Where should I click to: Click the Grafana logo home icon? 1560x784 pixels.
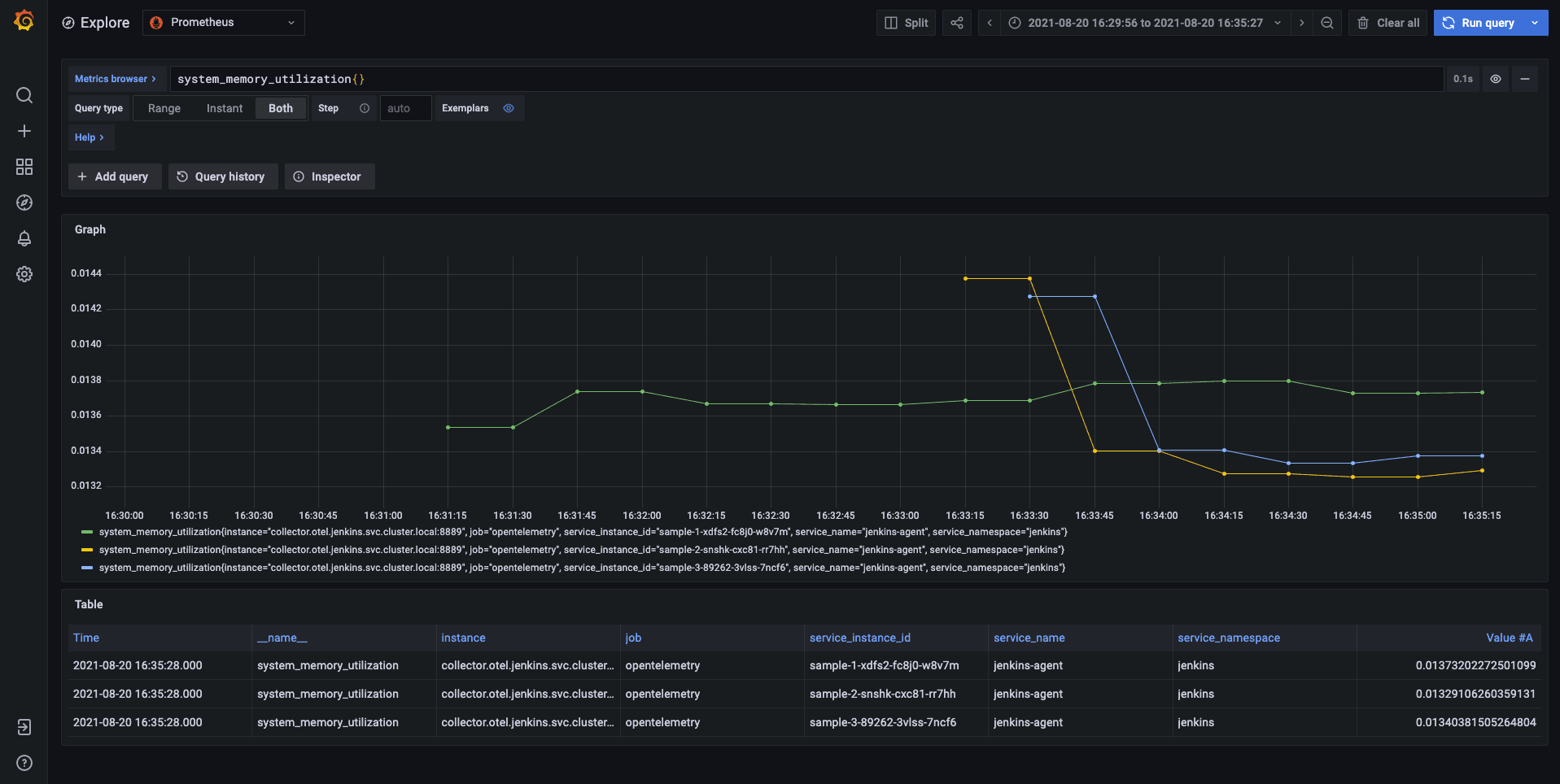(24, 21)
